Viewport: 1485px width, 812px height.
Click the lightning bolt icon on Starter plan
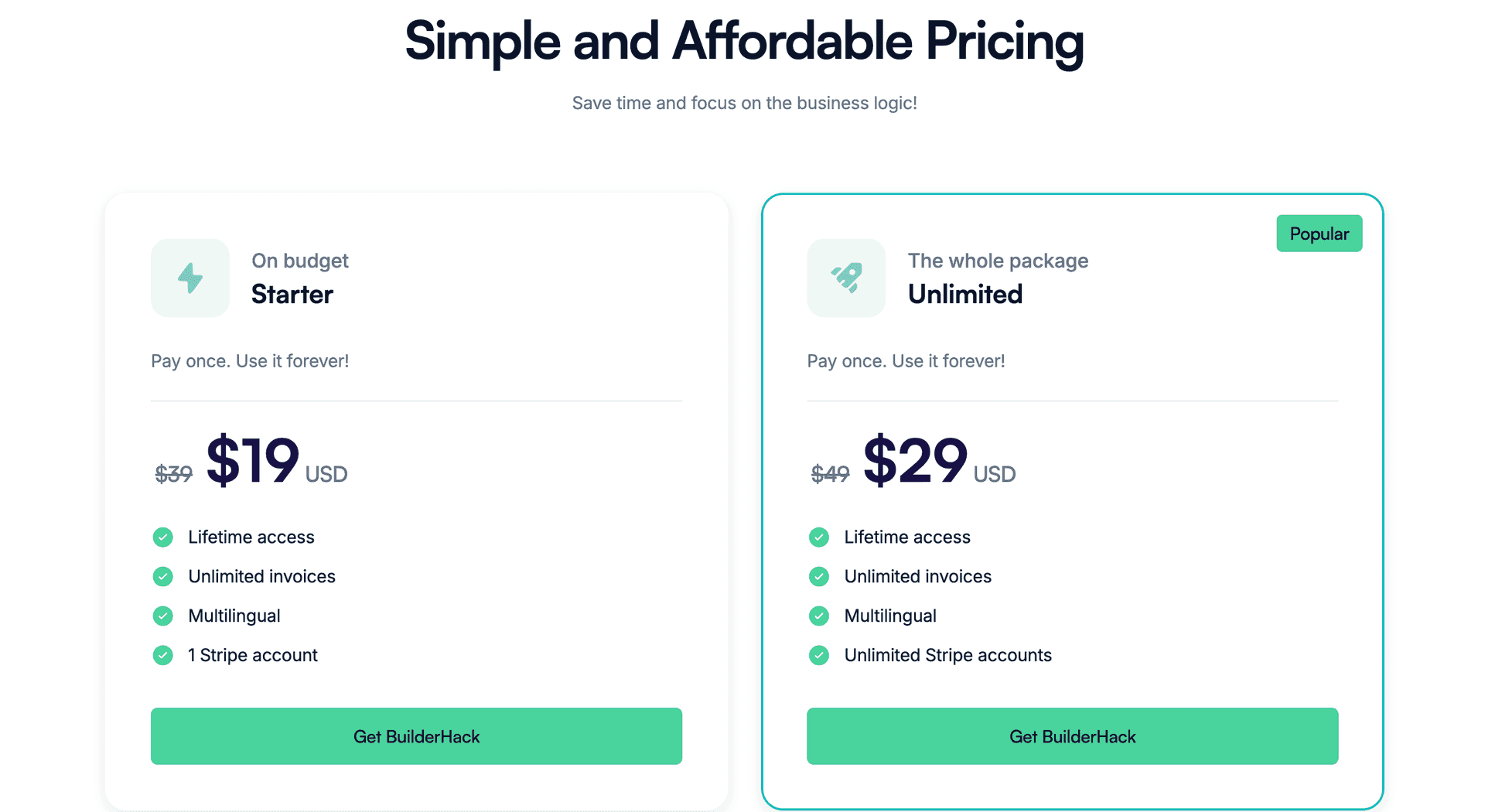point(189,278)
